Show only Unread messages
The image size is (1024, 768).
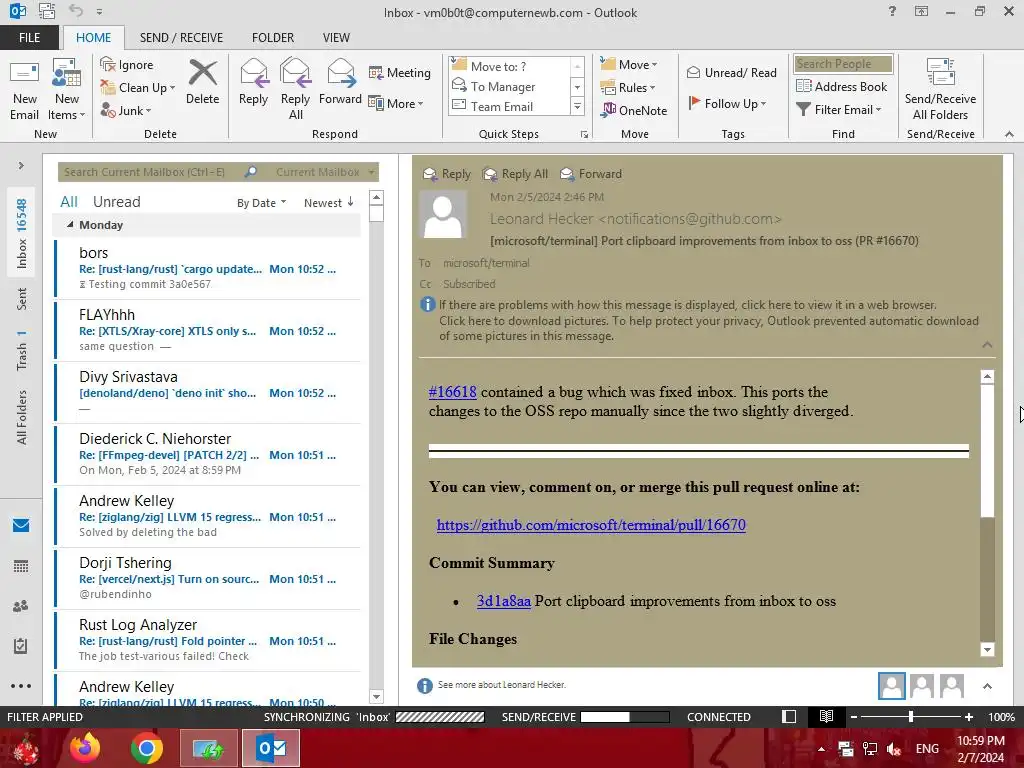(x=116, y=202)
